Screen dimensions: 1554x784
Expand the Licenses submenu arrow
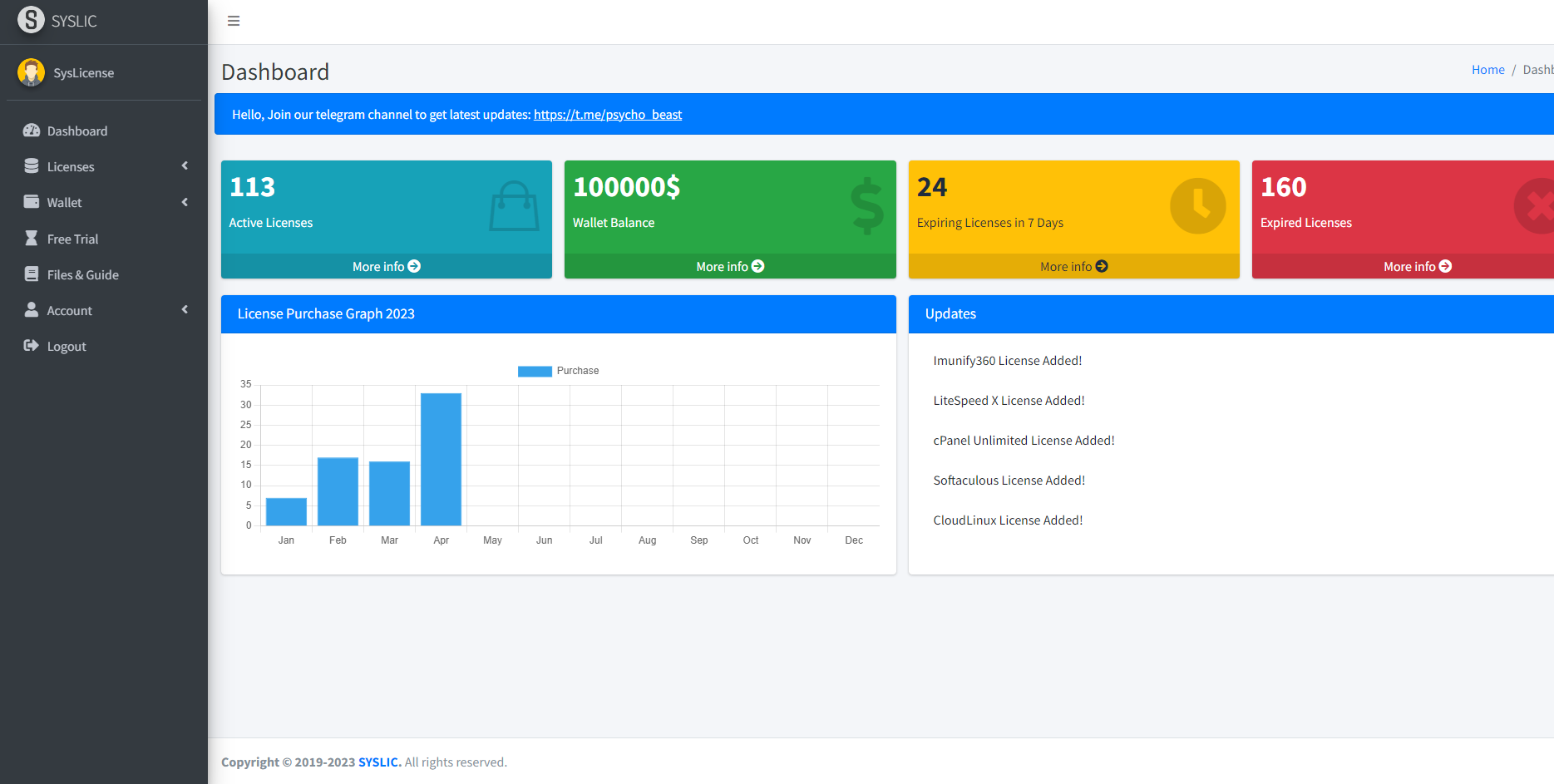(185, 166)
